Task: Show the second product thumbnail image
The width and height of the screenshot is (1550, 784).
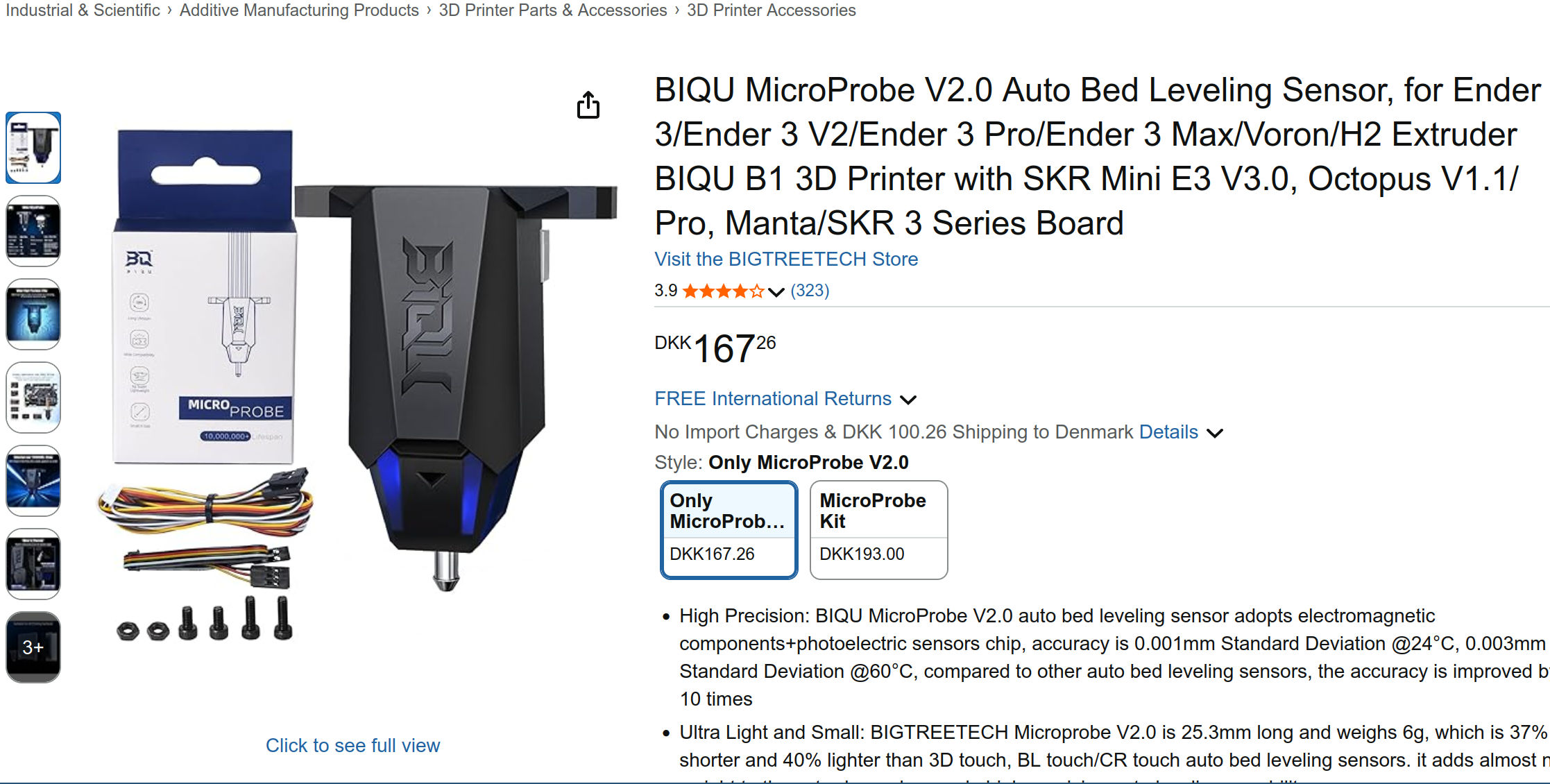Action: click(x=33, y=231)
